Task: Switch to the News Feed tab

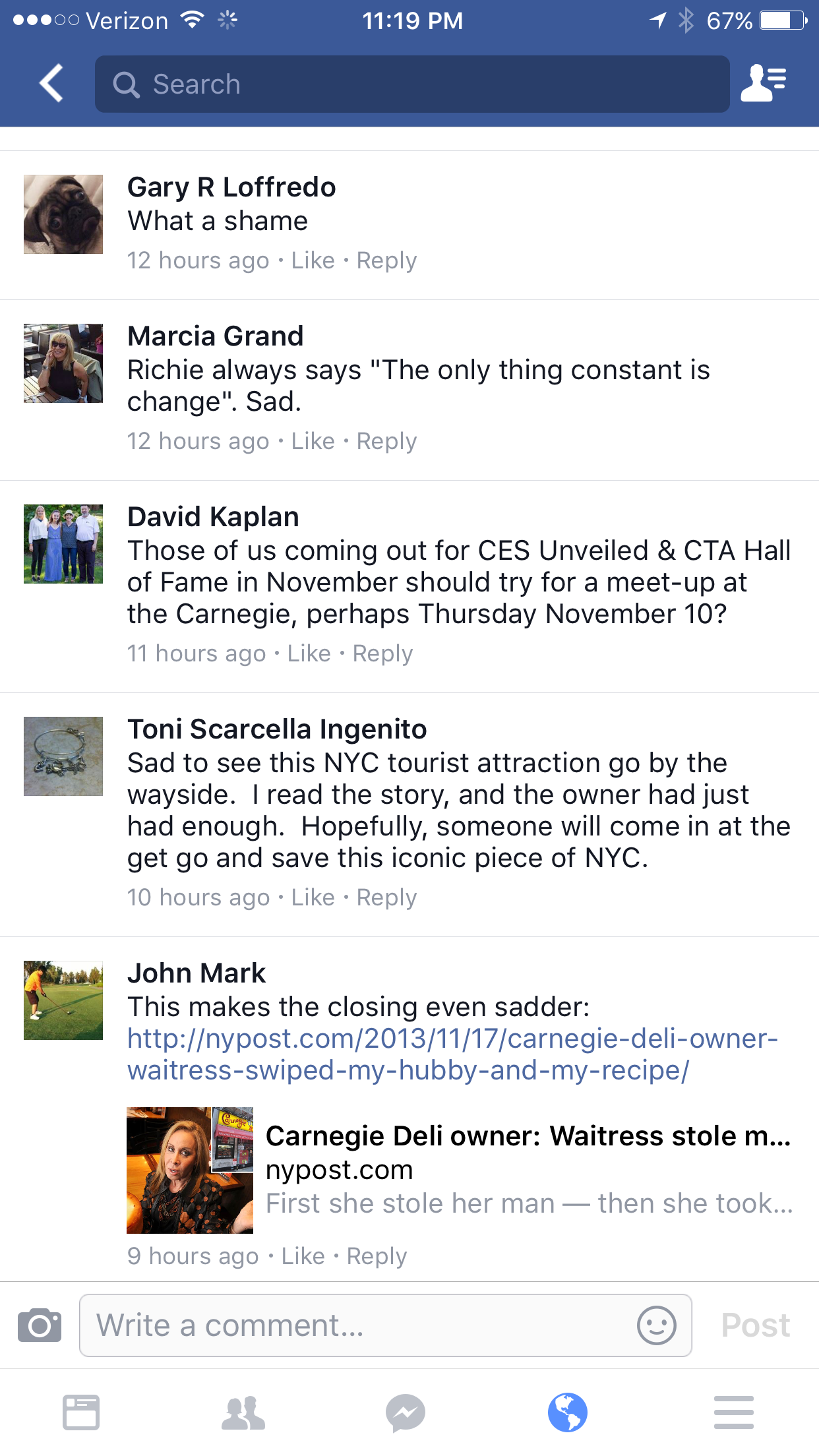Action: (81, 1412)
